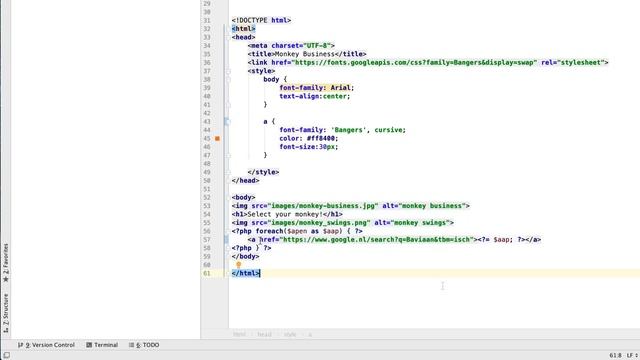
Task: Click the tool windows quick-access icon in status bar
Action: (6, 356)
